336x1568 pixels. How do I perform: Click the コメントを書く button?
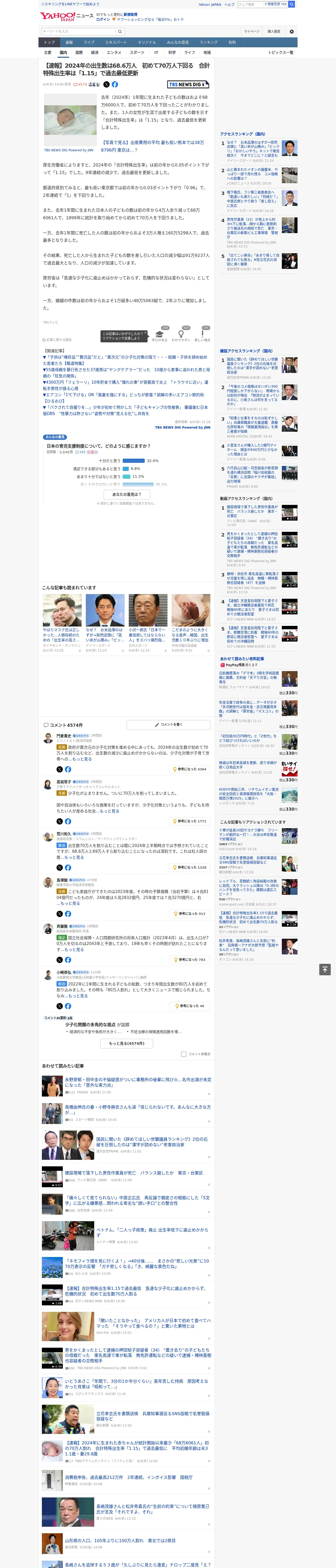click(169, 725)
